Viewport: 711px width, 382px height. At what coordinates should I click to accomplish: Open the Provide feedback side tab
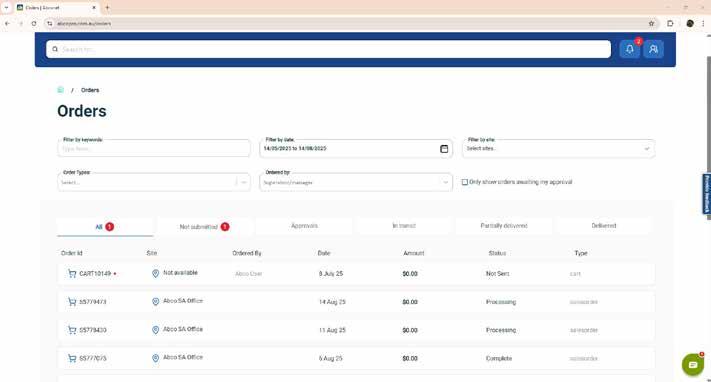(x=706, y=194)
